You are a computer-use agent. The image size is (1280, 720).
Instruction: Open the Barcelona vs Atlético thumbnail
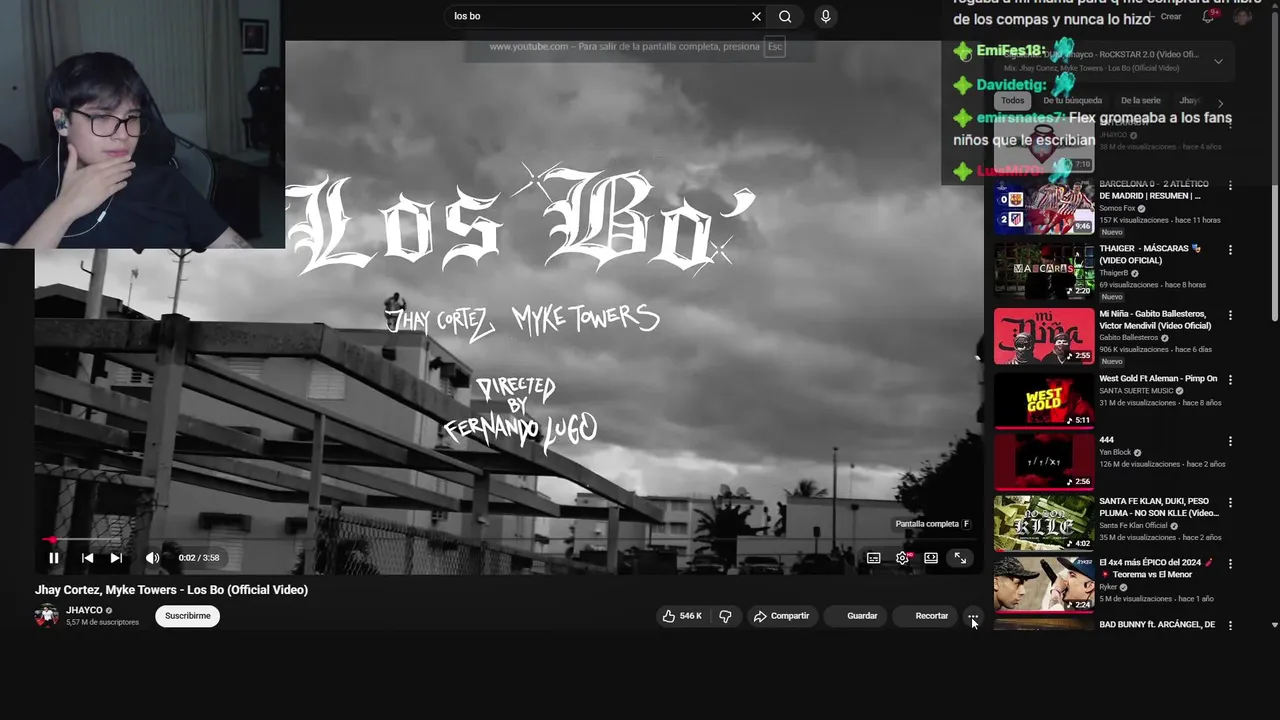click(1044, 206)
